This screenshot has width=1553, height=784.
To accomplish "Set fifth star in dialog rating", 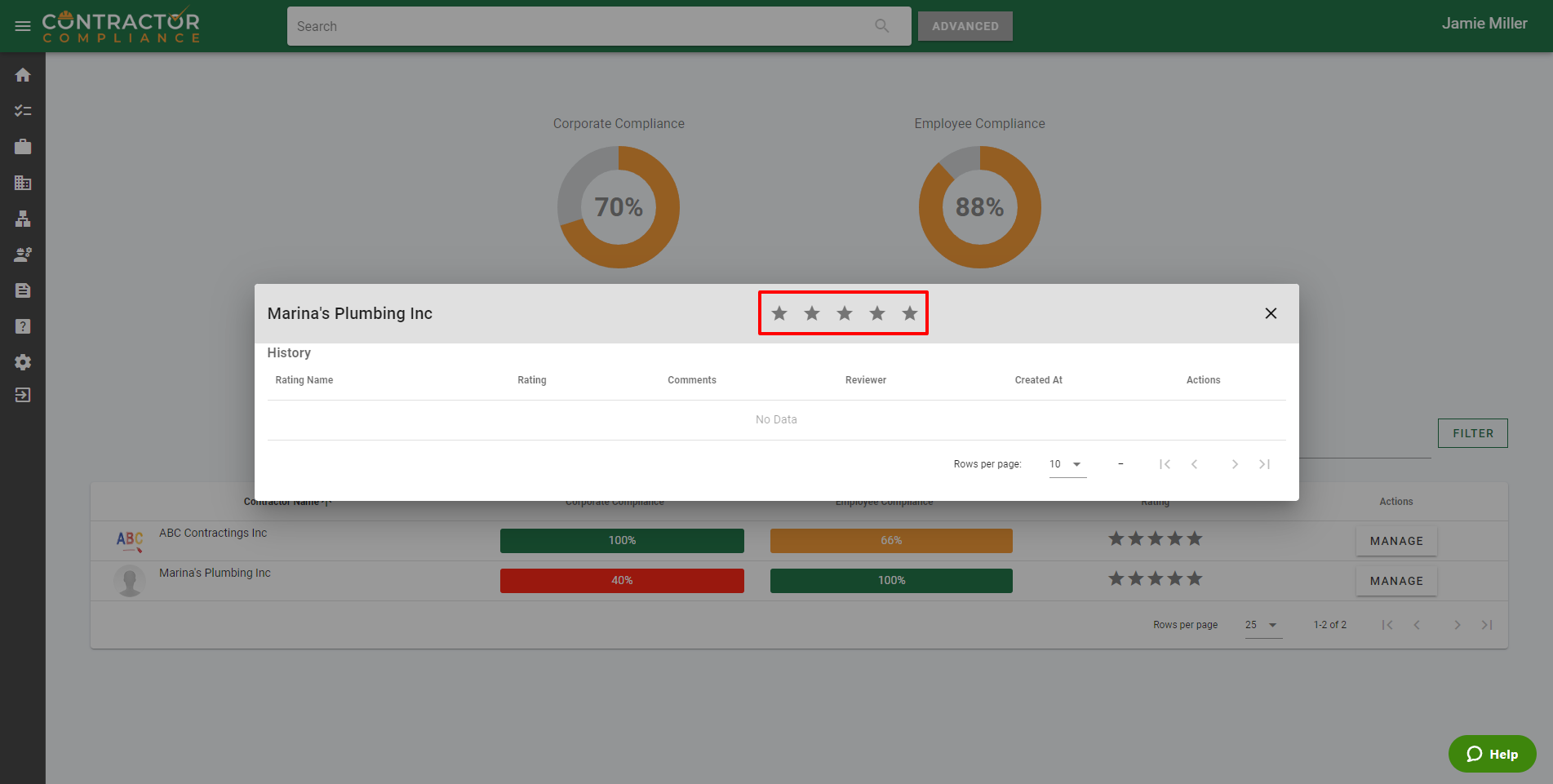I will tap(910, 313).
